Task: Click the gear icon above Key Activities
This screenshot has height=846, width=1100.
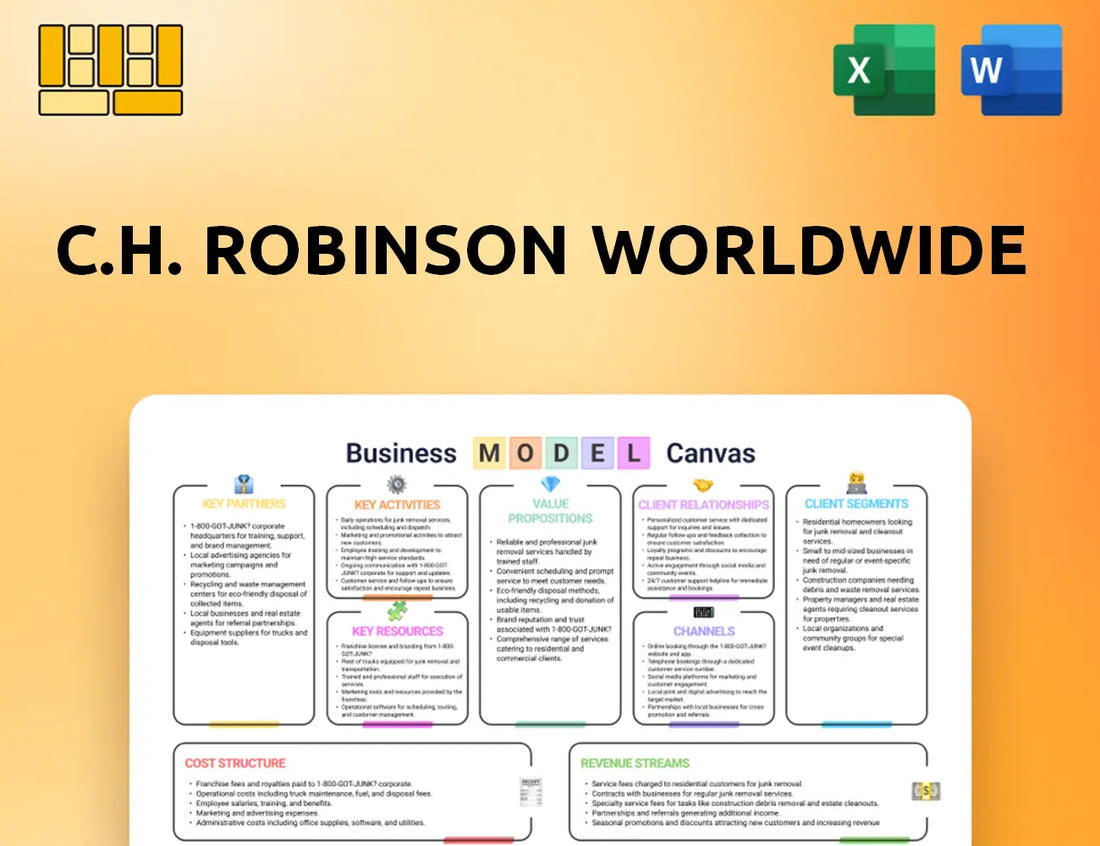Action: coord(396,484)
